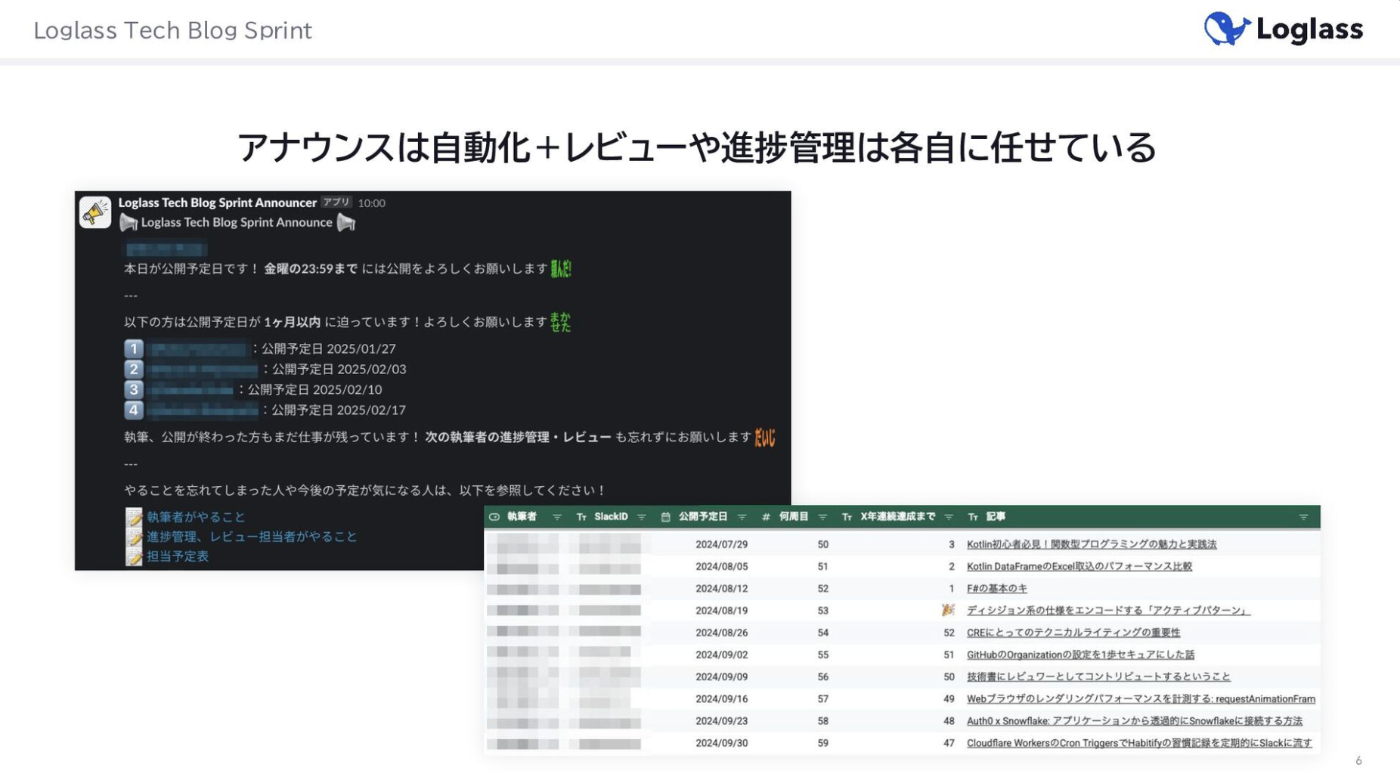Select the 何周目 cell showing 59
Viewport: 1400px width, 783px height.
(823, 743)
